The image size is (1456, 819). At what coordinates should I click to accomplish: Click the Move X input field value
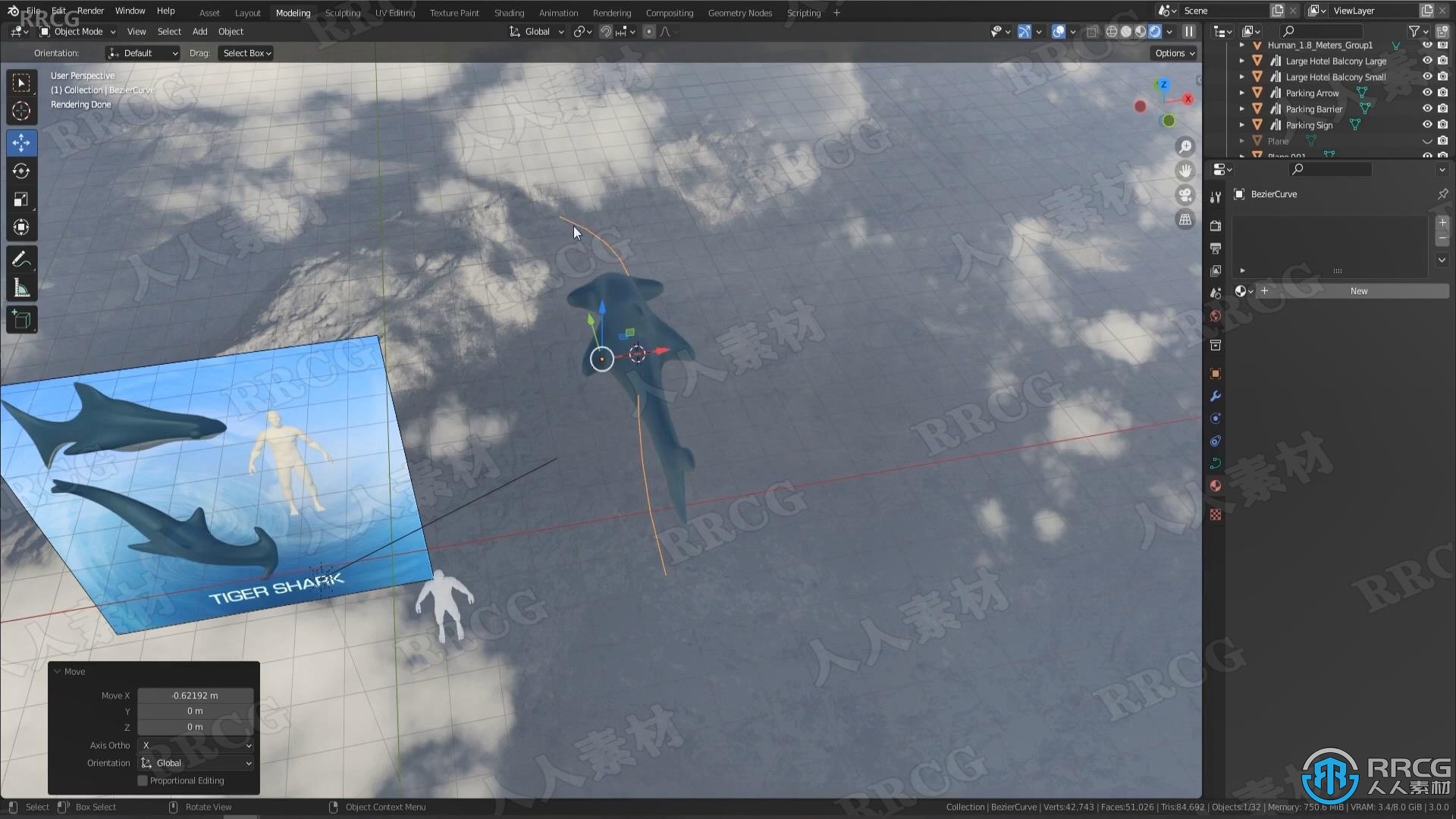(x=195, y=695)
